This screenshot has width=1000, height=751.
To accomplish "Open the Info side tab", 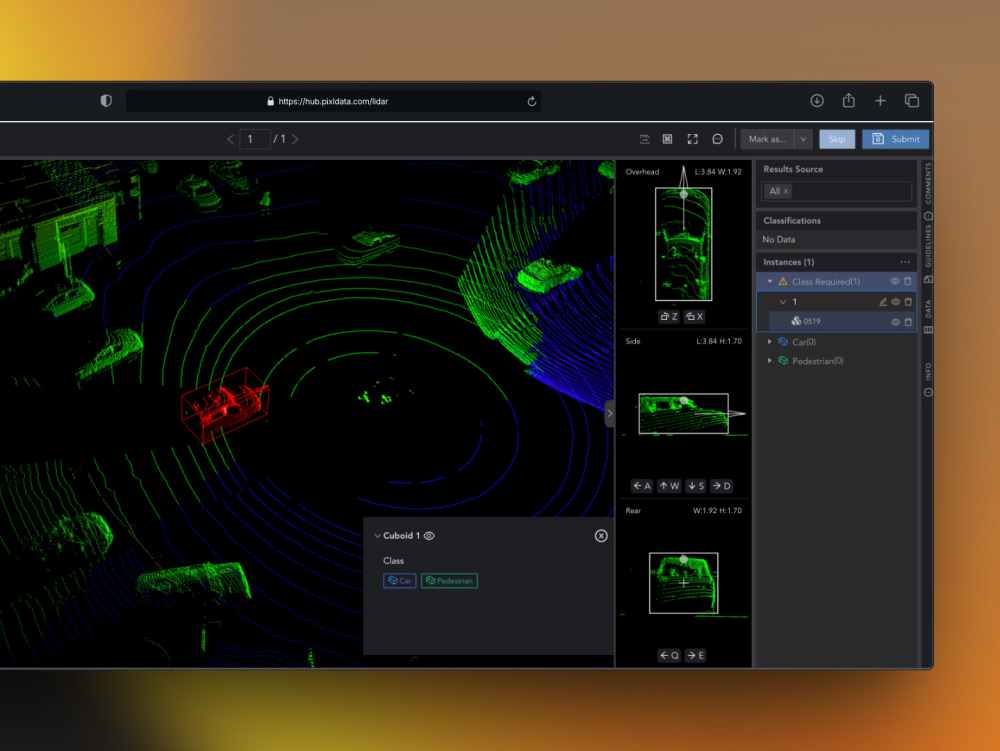I will coord(928,379).
